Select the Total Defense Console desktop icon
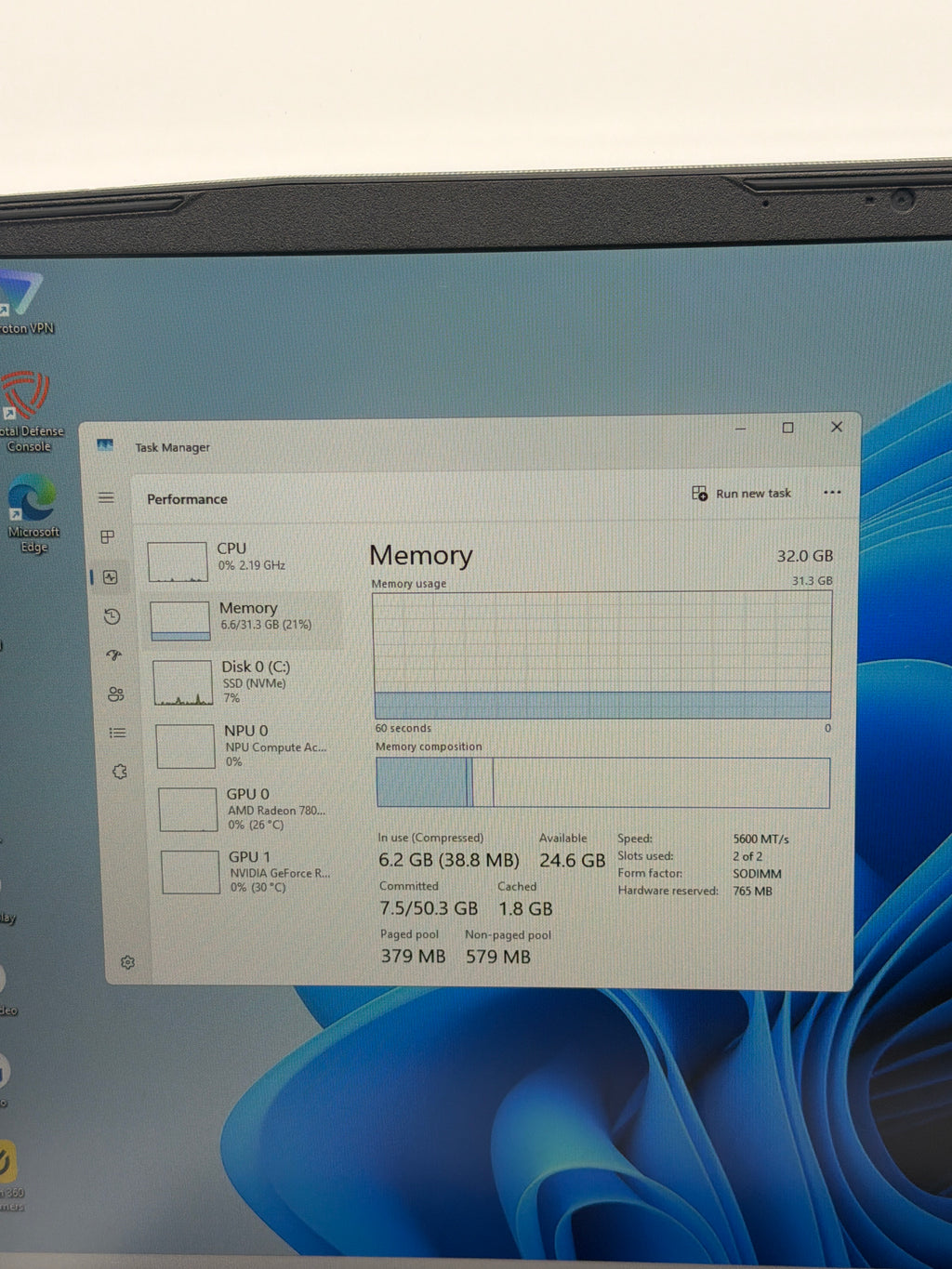This screenshot has width=952, height=1269. tap(28, 411)
